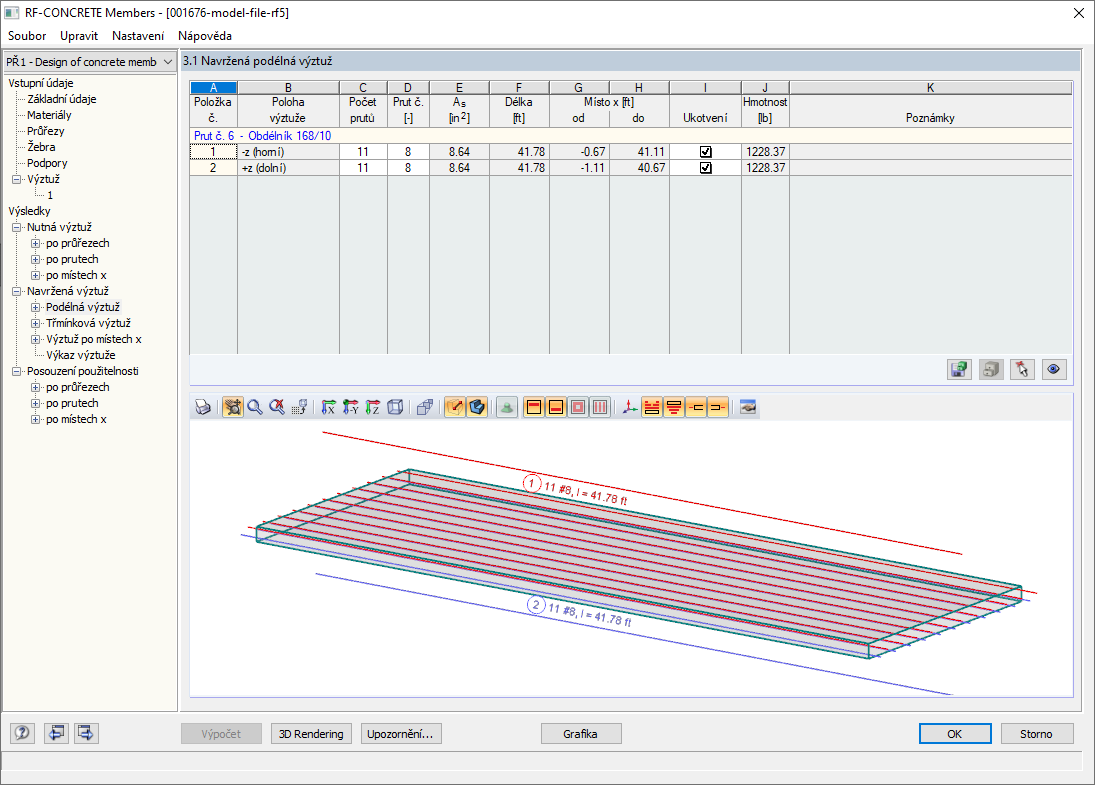Pick member in graphic with cursor icon
This screenshot has width=1095, height=785.
point(1022,369)
